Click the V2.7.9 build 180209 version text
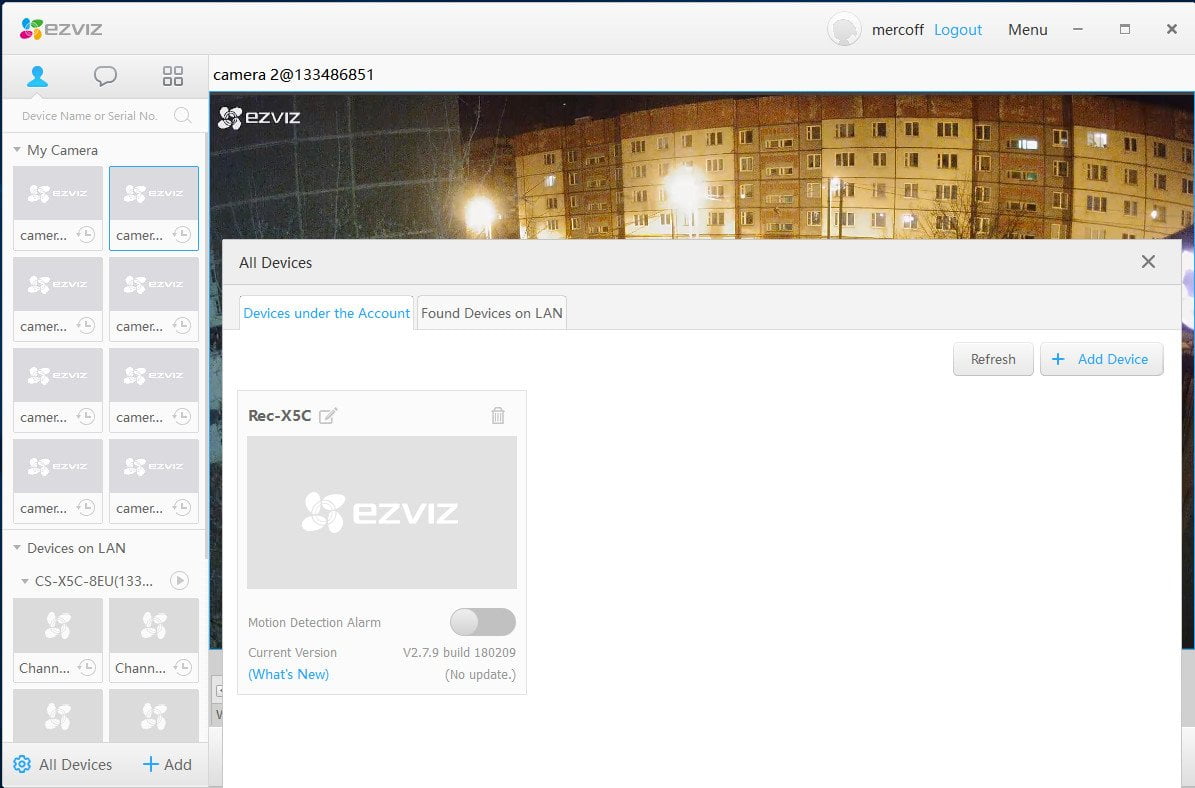 click(459, 652)
